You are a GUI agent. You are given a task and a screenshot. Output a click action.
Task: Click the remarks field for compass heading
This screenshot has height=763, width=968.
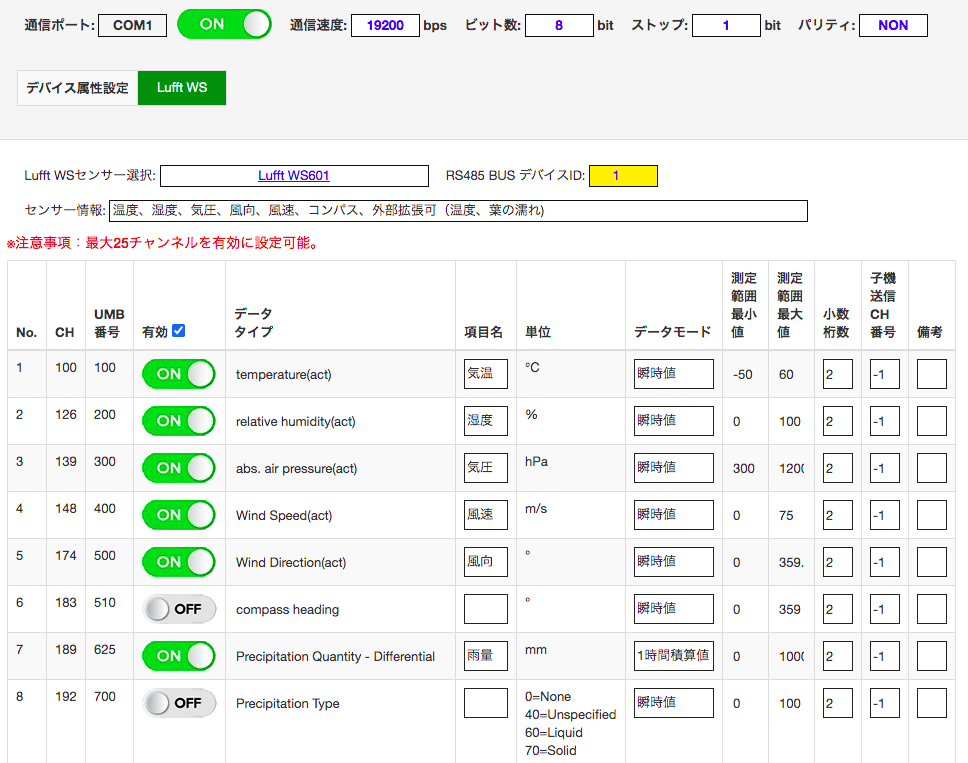pos(932,609)
